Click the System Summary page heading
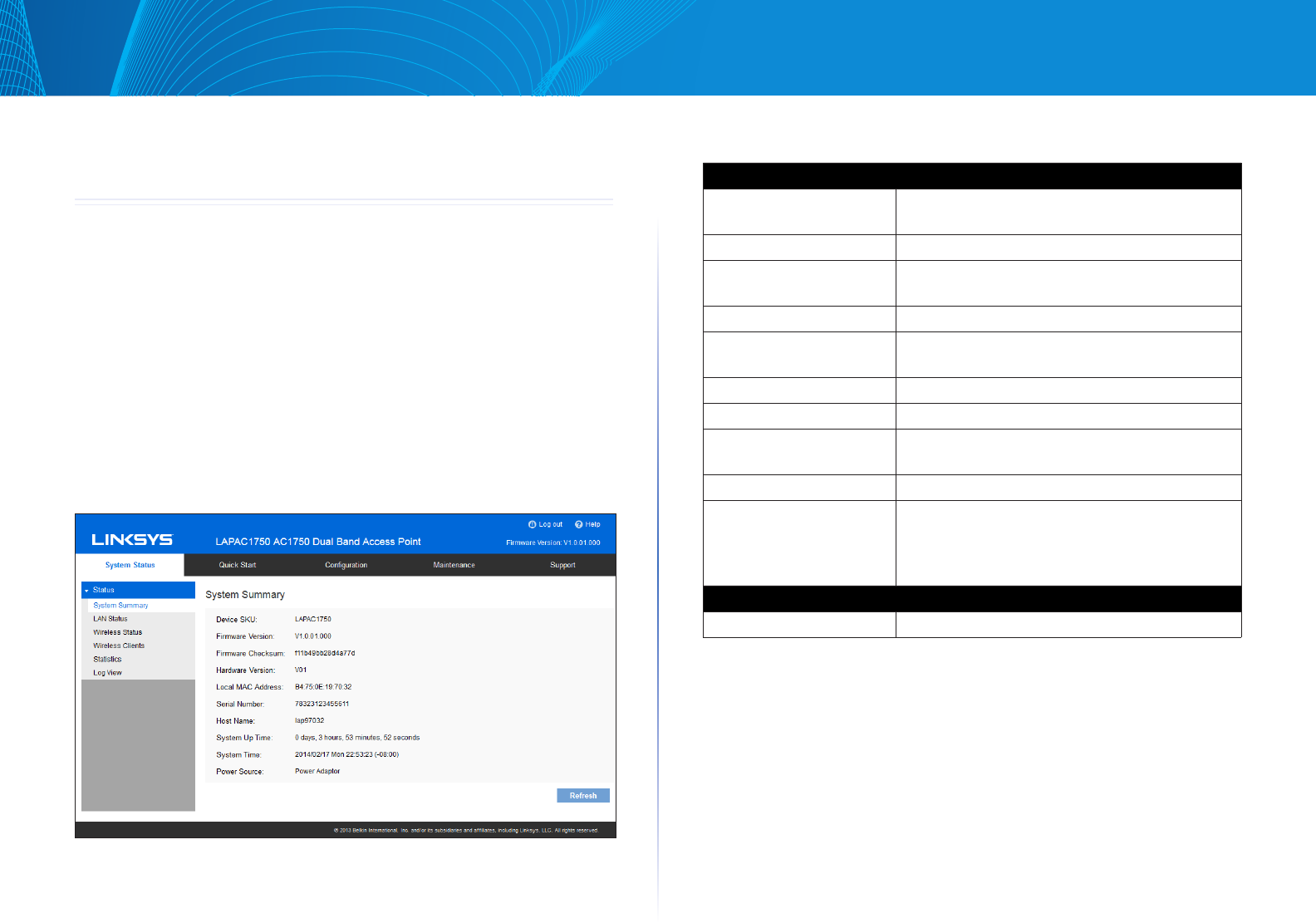The width and height of the screenshot is (1316, 923). 245,595
